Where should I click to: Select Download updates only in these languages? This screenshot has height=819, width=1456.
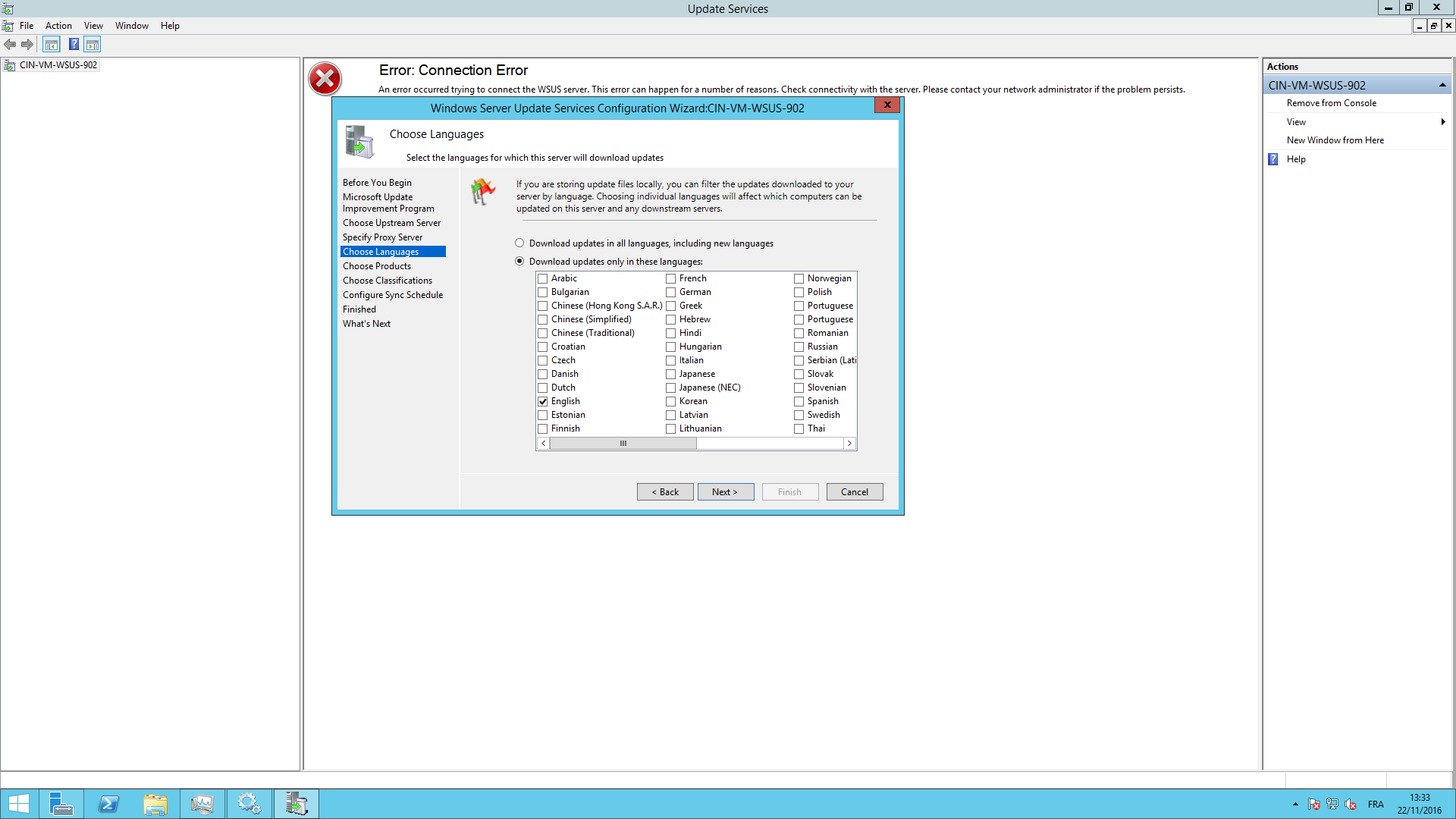click(519, 262)
